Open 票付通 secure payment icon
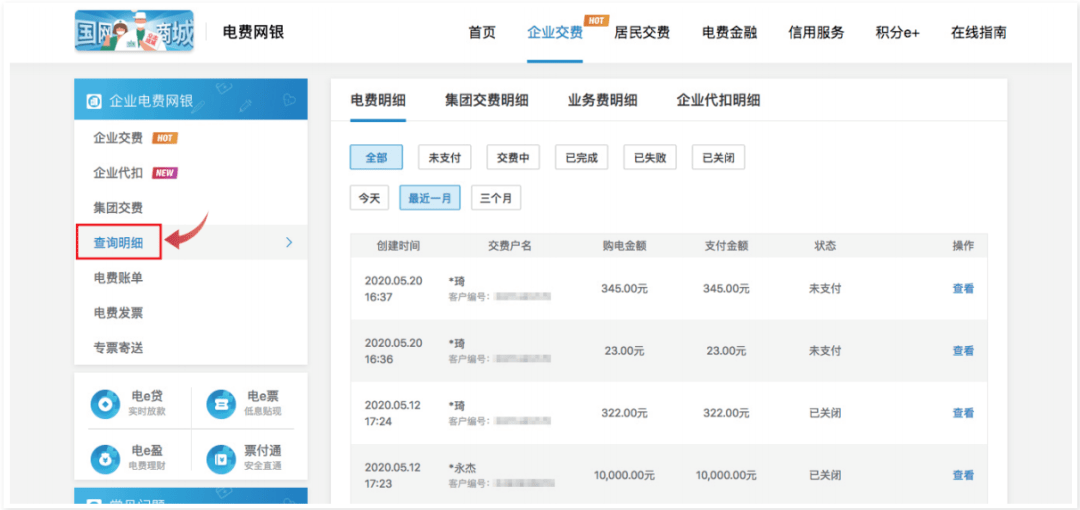Screen dimensions: 1080x510 pyautogui.click(x=222, y=458)
